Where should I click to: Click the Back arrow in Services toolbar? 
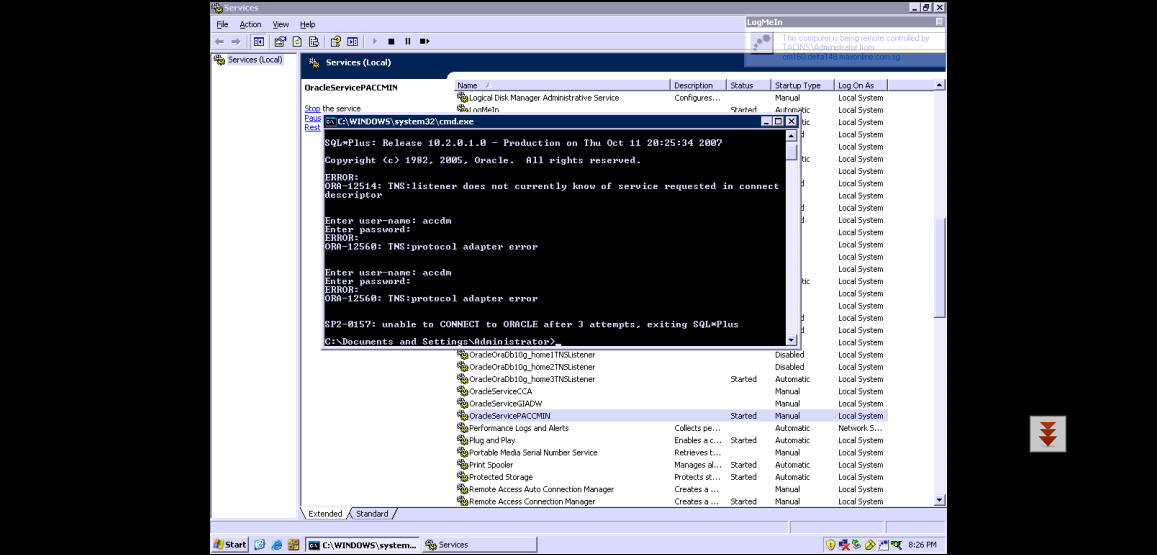(219, 41)
